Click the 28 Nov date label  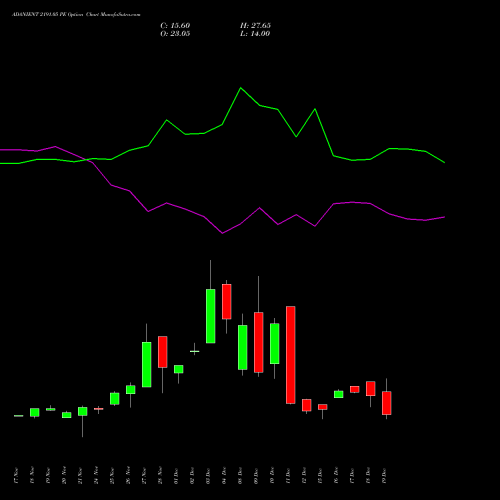(x=160, y=476)
